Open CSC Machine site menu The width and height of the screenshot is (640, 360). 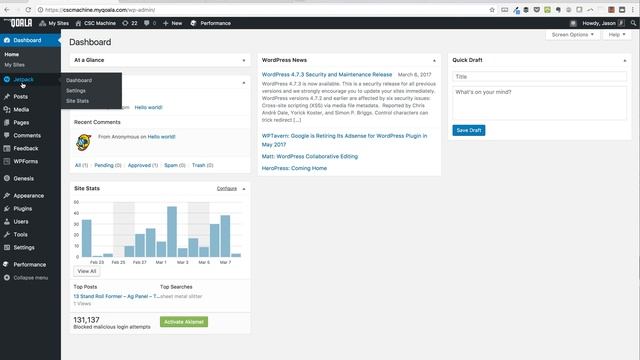coord(96,23)
